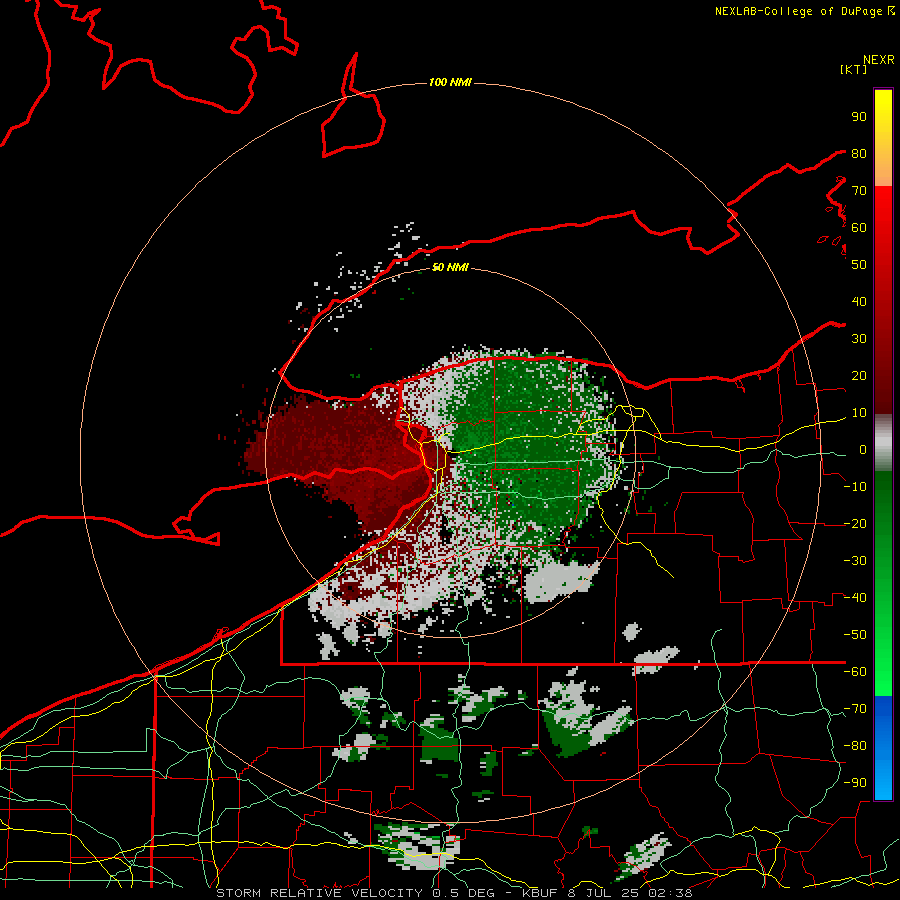Select the 30 value on velocity scale
Screen dimensions: 900x900
pos(859,339)
